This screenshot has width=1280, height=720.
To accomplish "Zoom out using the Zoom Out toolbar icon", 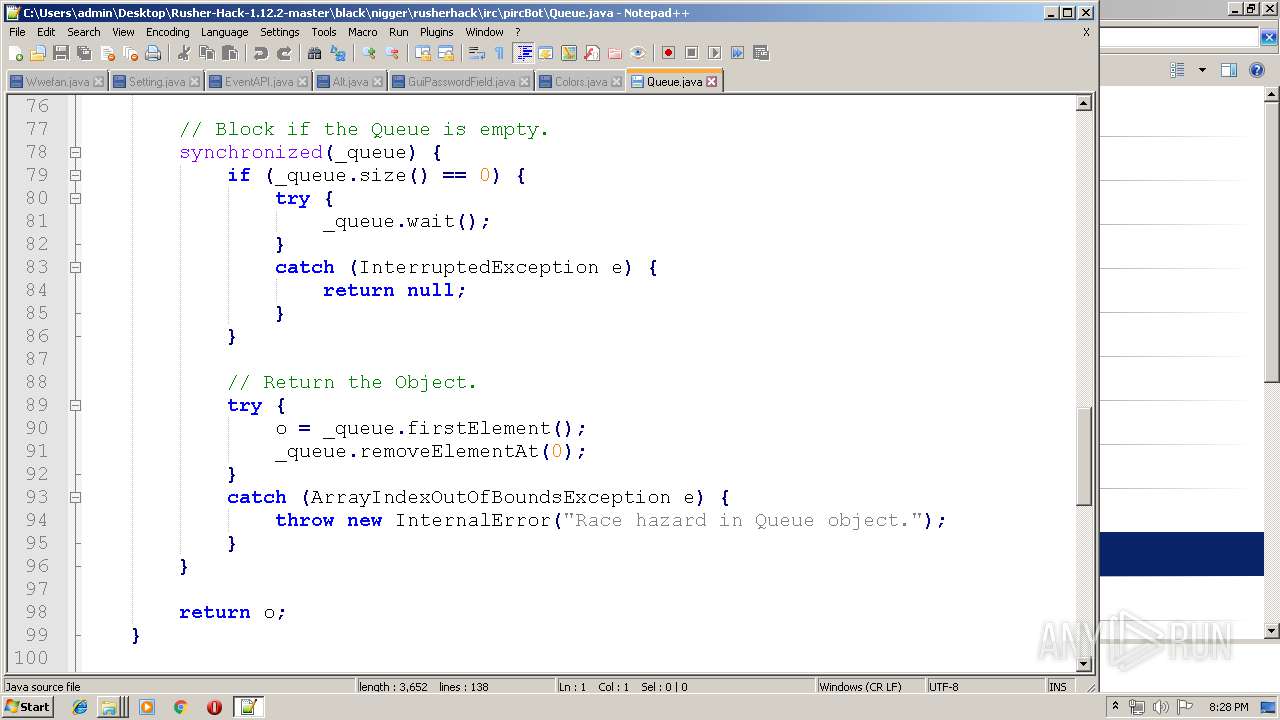I will [x=392, y=53].
